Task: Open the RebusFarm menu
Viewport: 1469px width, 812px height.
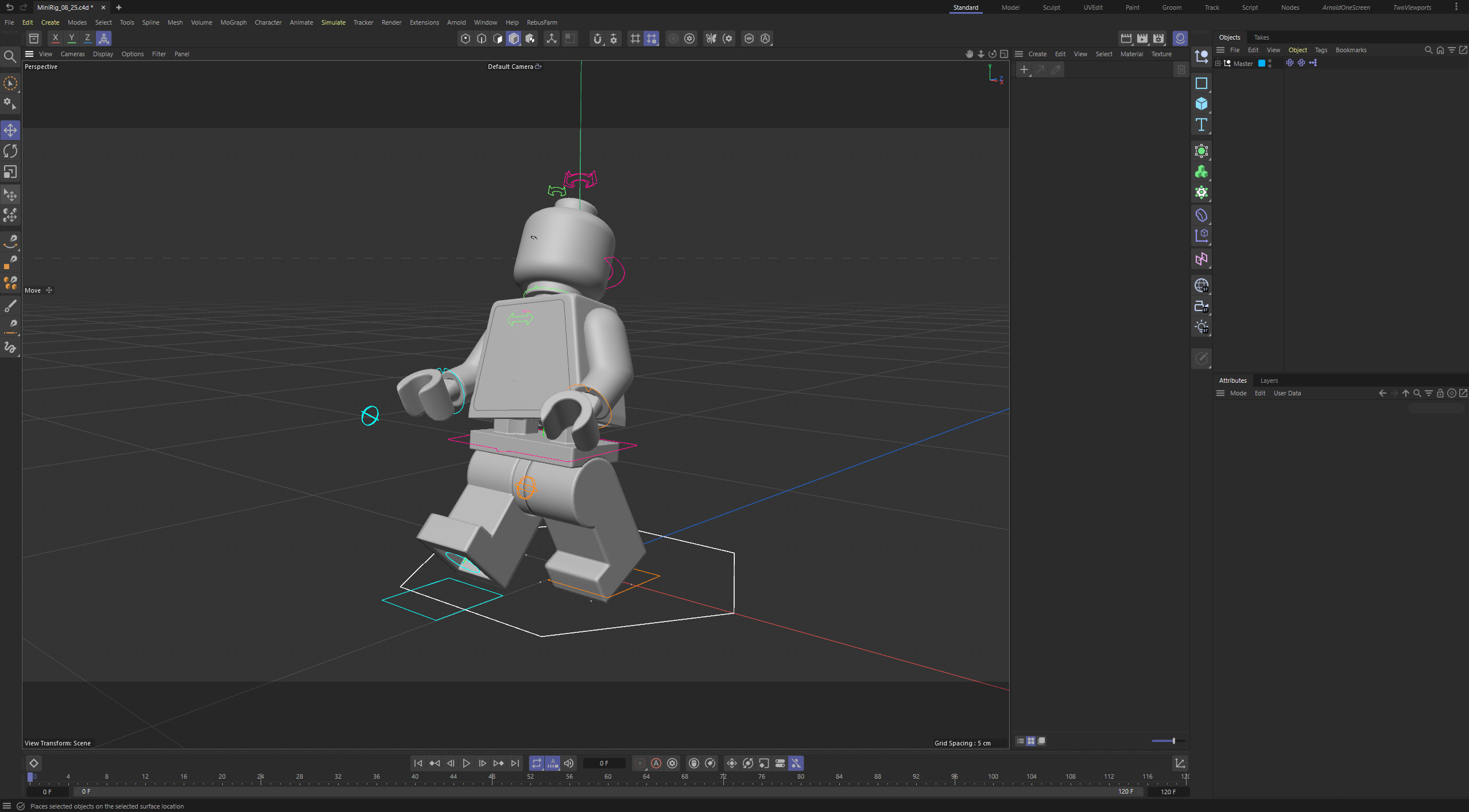Action: (542, 22)
